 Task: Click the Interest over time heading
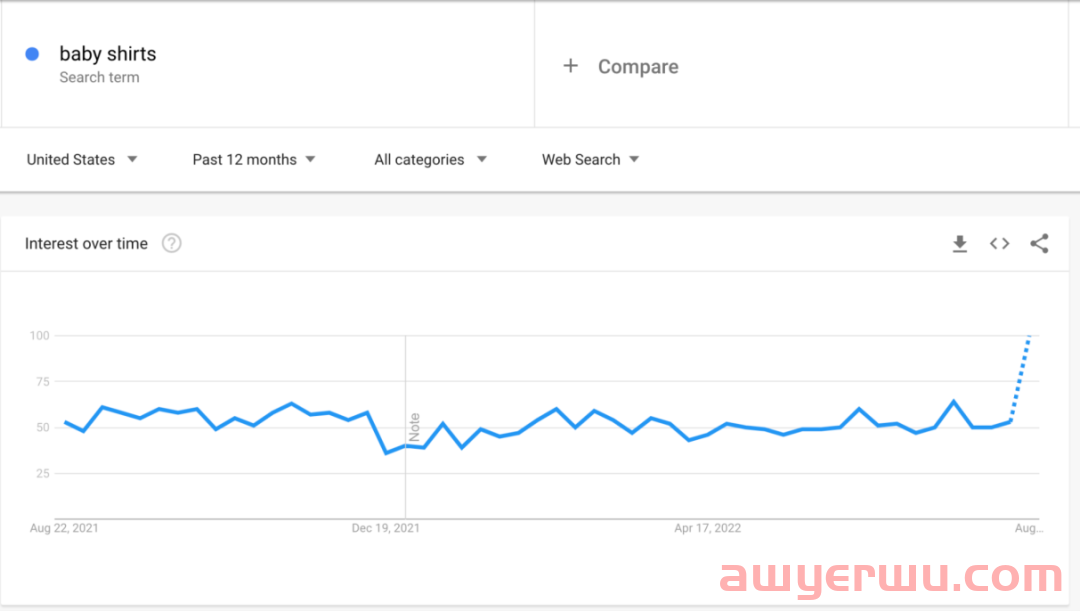86,244
